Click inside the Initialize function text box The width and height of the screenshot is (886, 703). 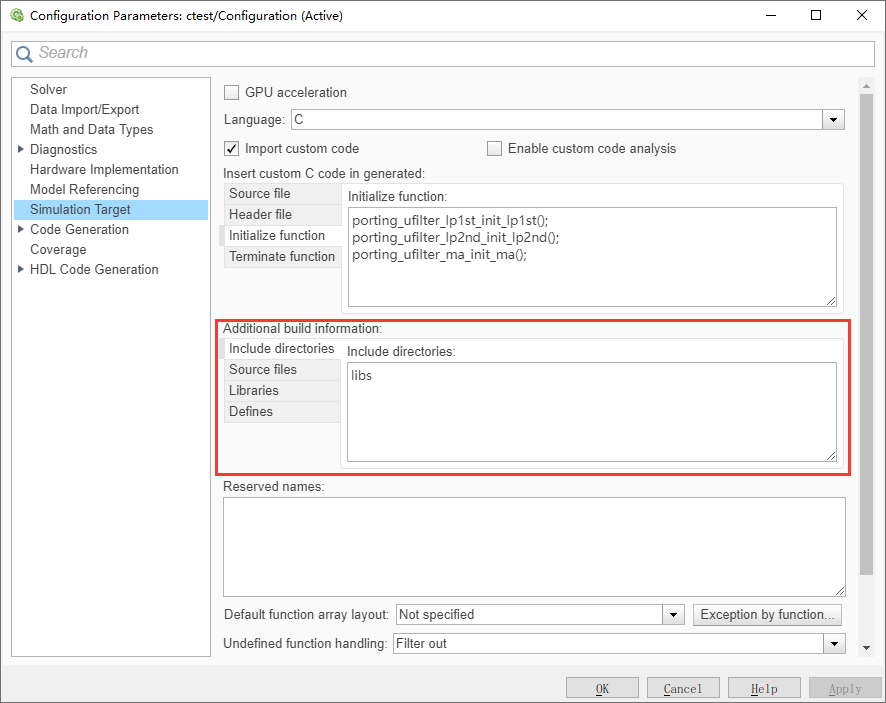pyautogui.click(x=592, y=257)
